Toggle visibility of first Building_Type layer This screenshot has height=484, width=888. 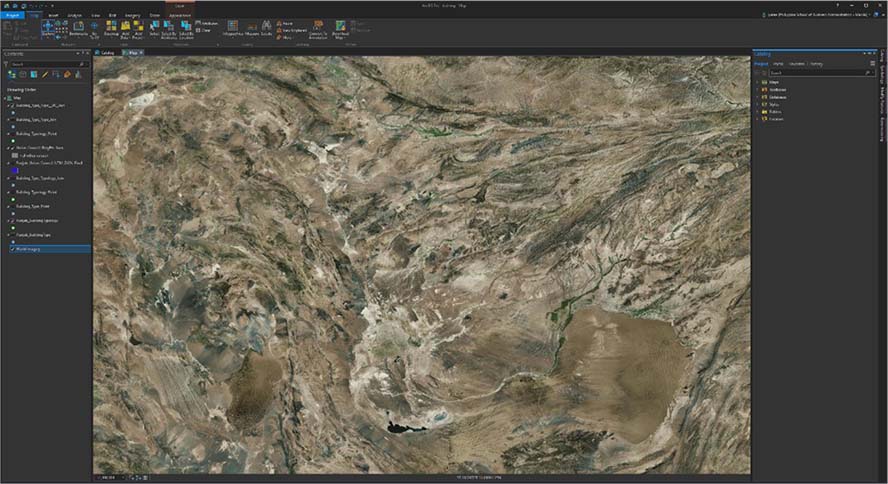click(12, 105)
